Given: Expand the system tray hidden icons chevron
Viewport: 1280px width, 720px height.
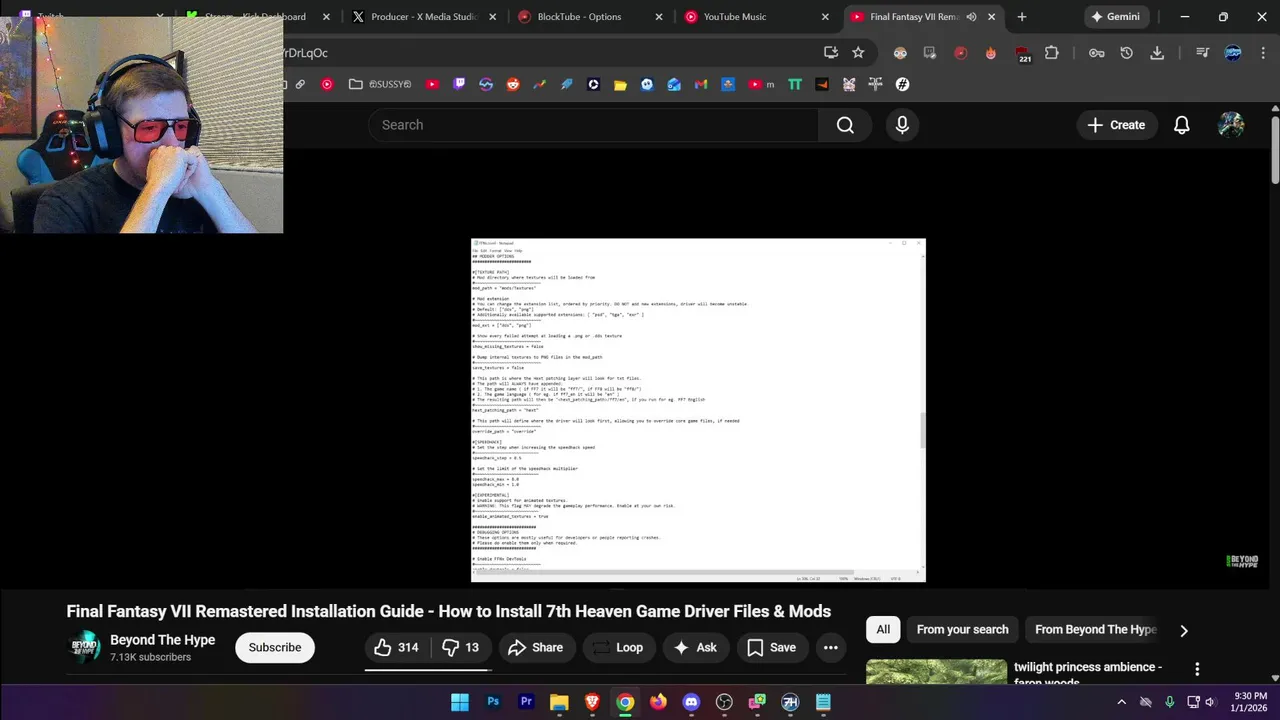Looking at the screenshot, I should (1121, 702).
